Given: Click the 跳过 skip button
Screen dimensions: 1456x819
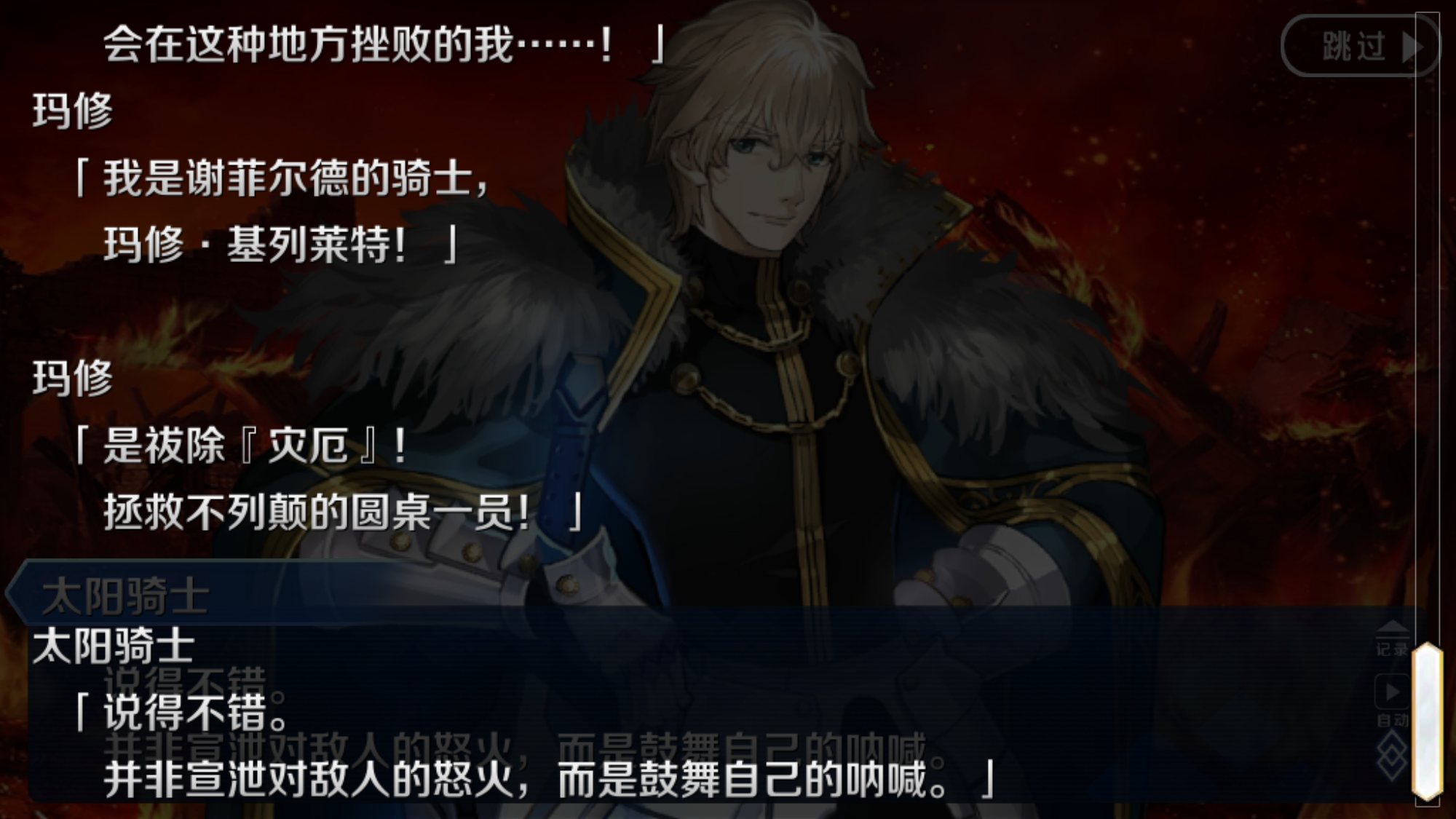Looking at the screenshot, I should (1360, 46).
